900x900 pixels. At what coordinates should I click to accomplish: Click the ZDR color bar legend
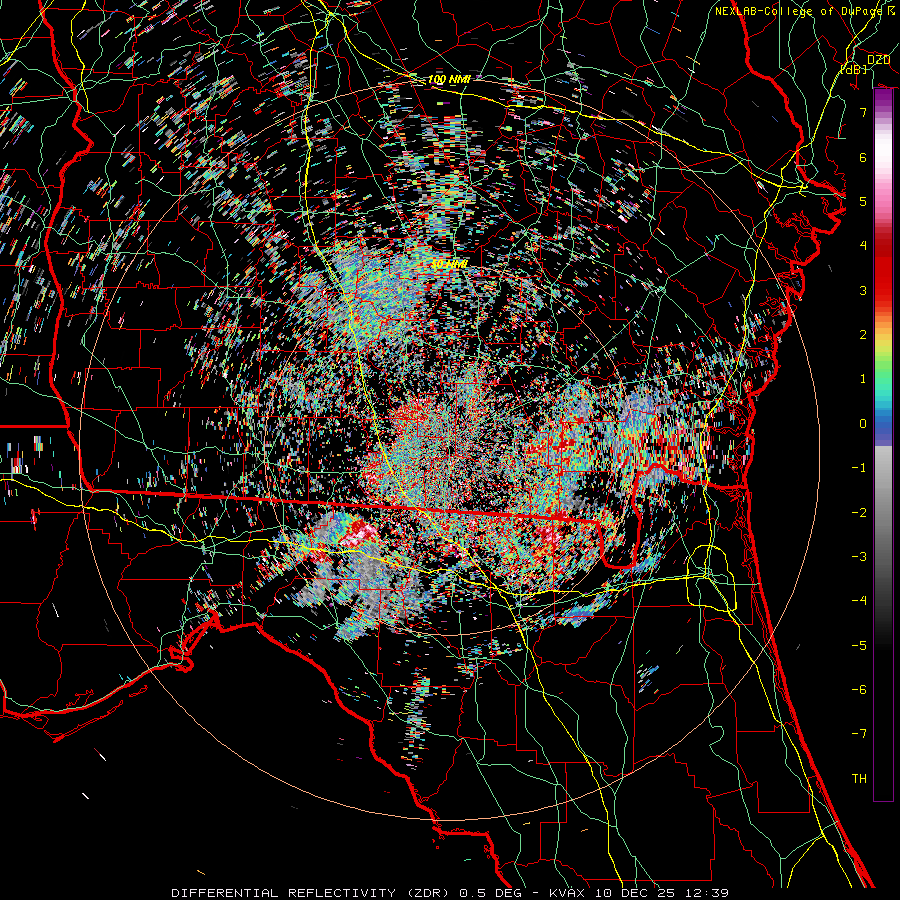click(x=883, y=445)
